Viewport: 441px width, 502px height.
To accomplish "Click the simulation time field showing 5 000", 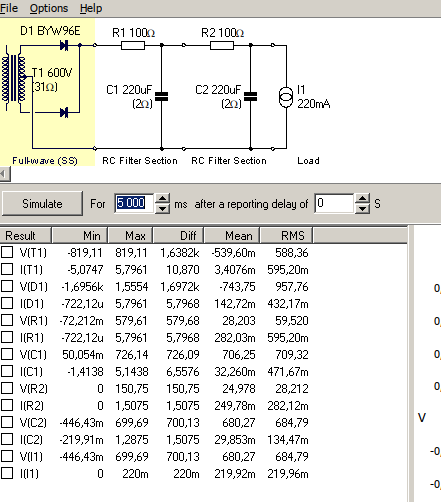I will [x=133, y=203].
